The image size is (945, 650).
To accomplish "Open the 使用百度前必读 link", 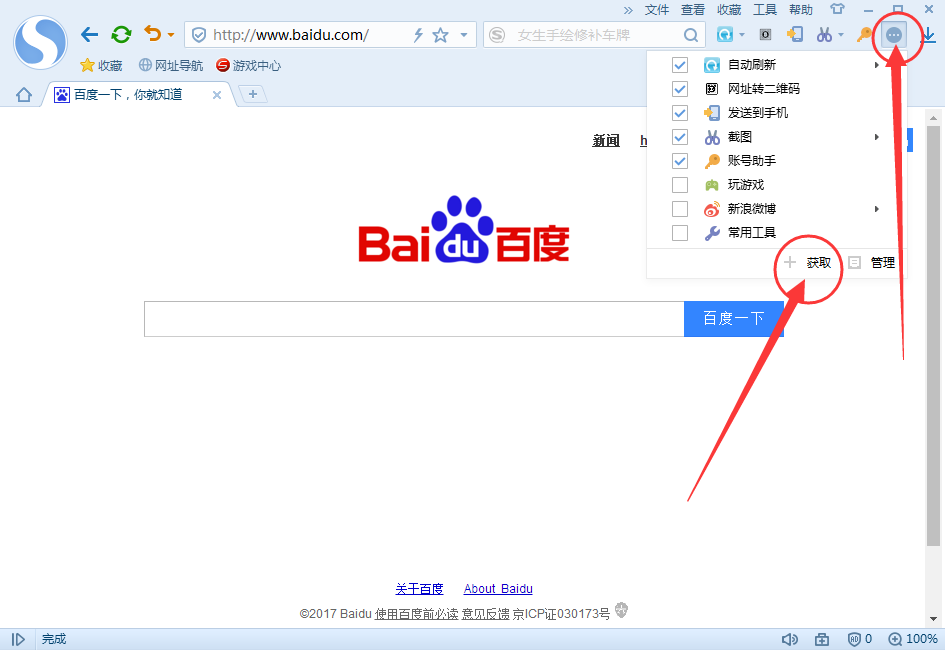I will pos(416,613).
